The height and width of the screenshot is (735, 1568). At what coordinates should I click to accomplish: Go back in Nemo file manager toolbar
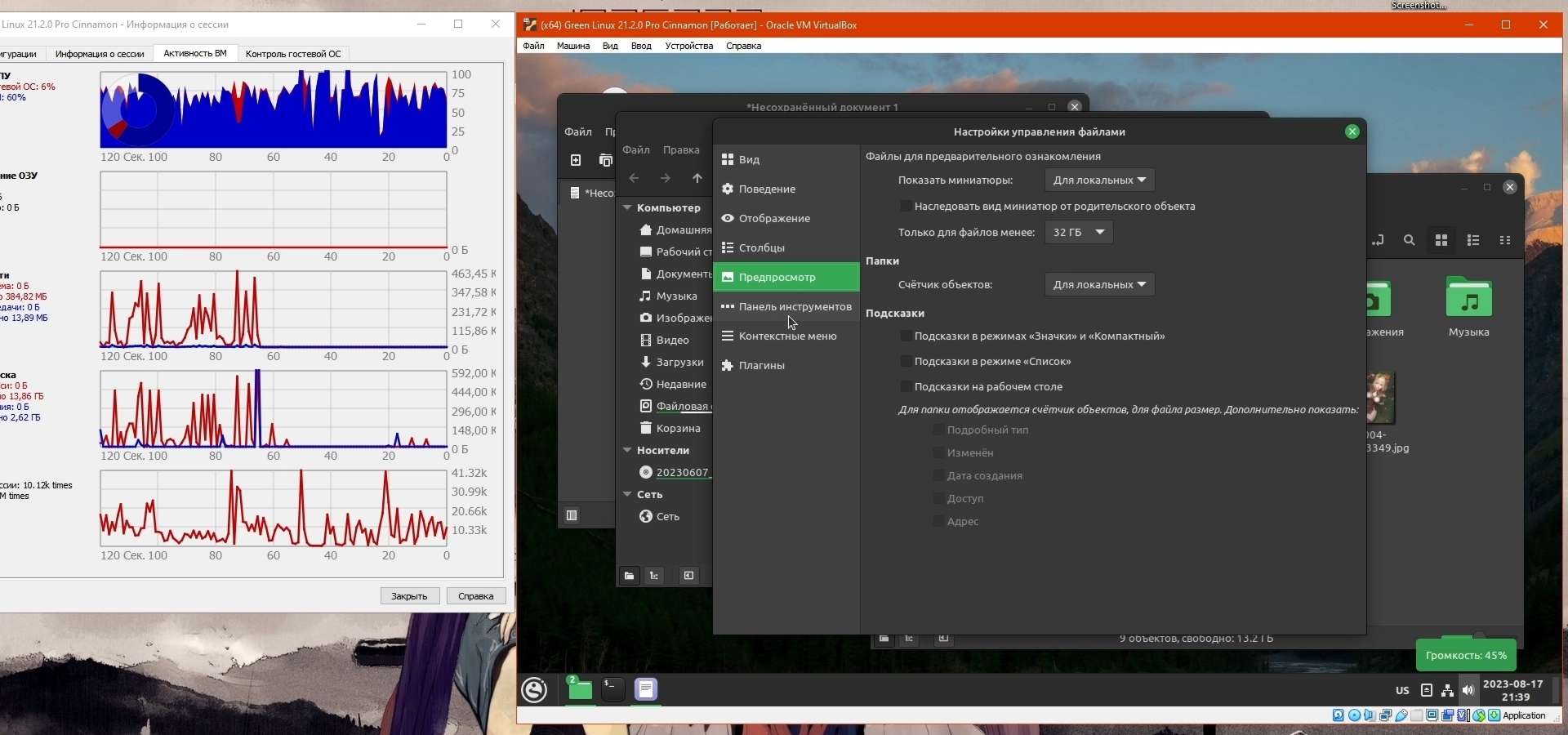[634, 178]
